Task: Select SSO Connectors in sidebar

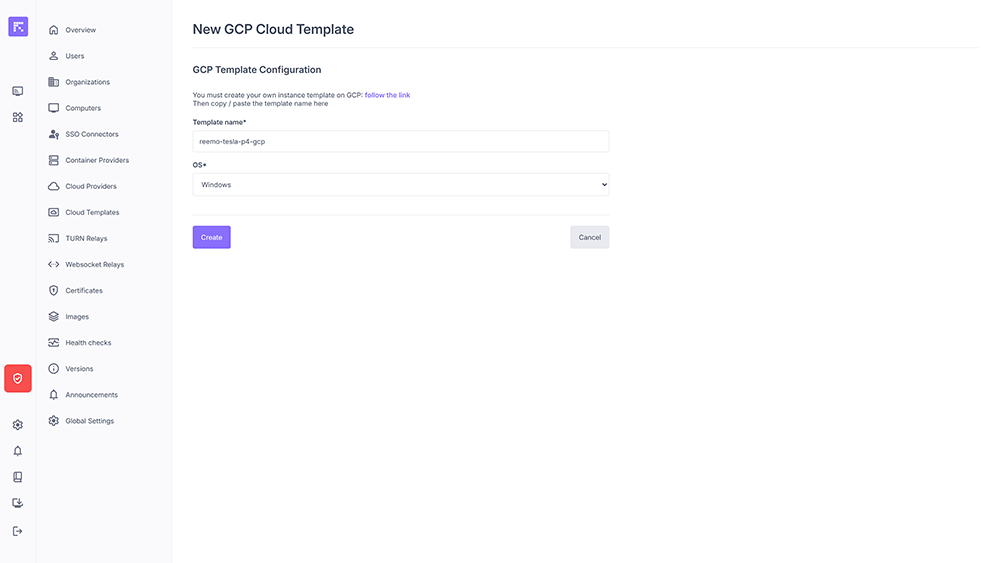Action: 91,134
